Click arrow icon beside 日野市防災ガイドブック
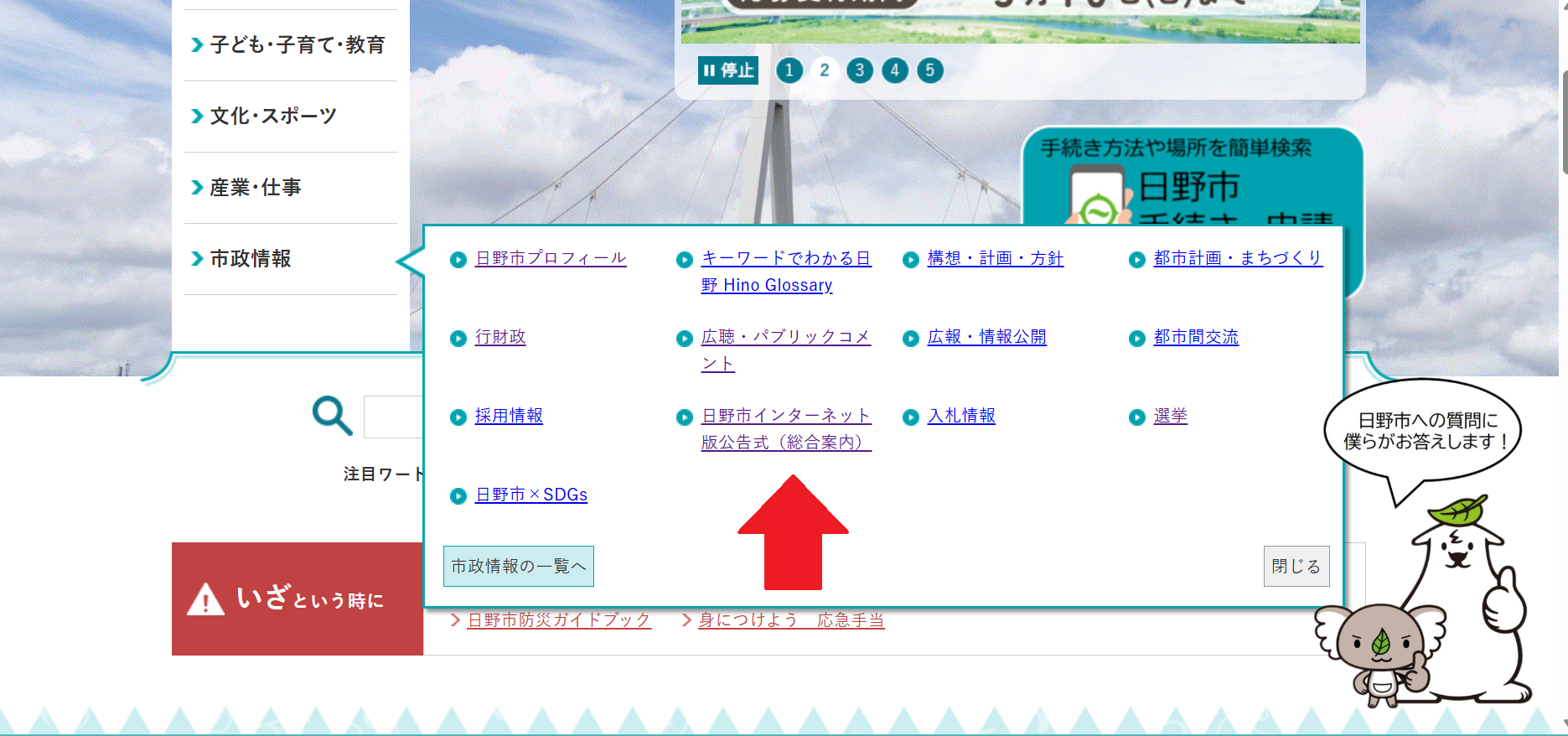The width and height of the screenshot is (1568, 736). pos(456,620)
